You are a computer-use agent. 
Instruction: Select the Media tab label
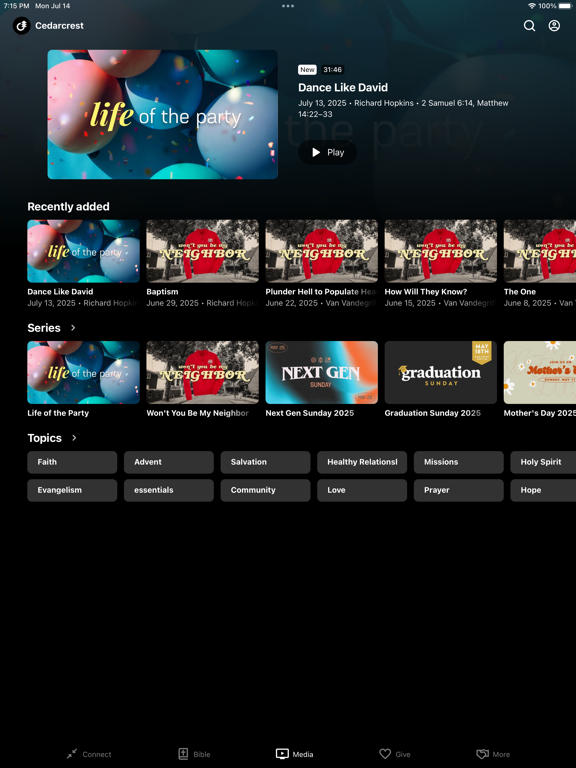[303, 754]
